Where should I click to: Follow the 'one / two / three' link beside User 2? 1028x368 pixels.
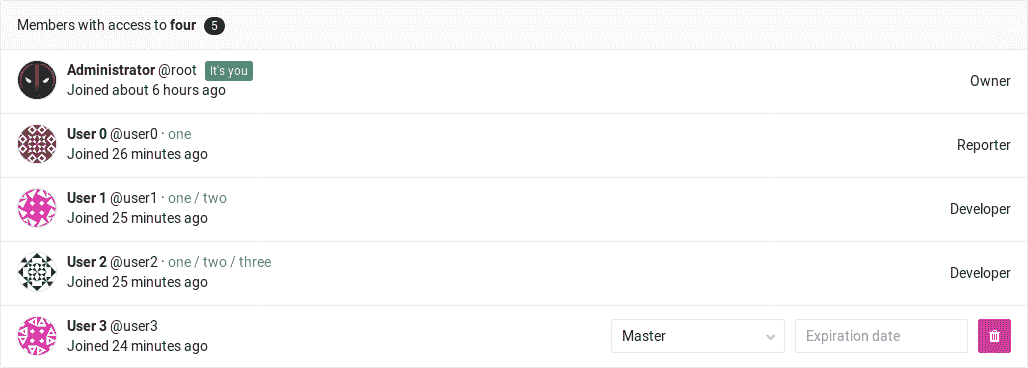[x=220, y=262]
